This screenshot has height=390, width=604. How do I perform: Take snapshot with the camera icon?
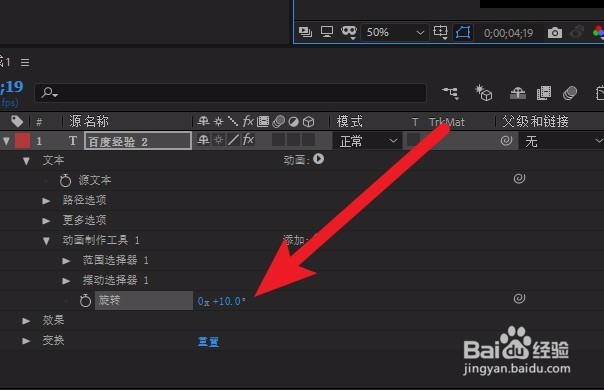point(554,33)
